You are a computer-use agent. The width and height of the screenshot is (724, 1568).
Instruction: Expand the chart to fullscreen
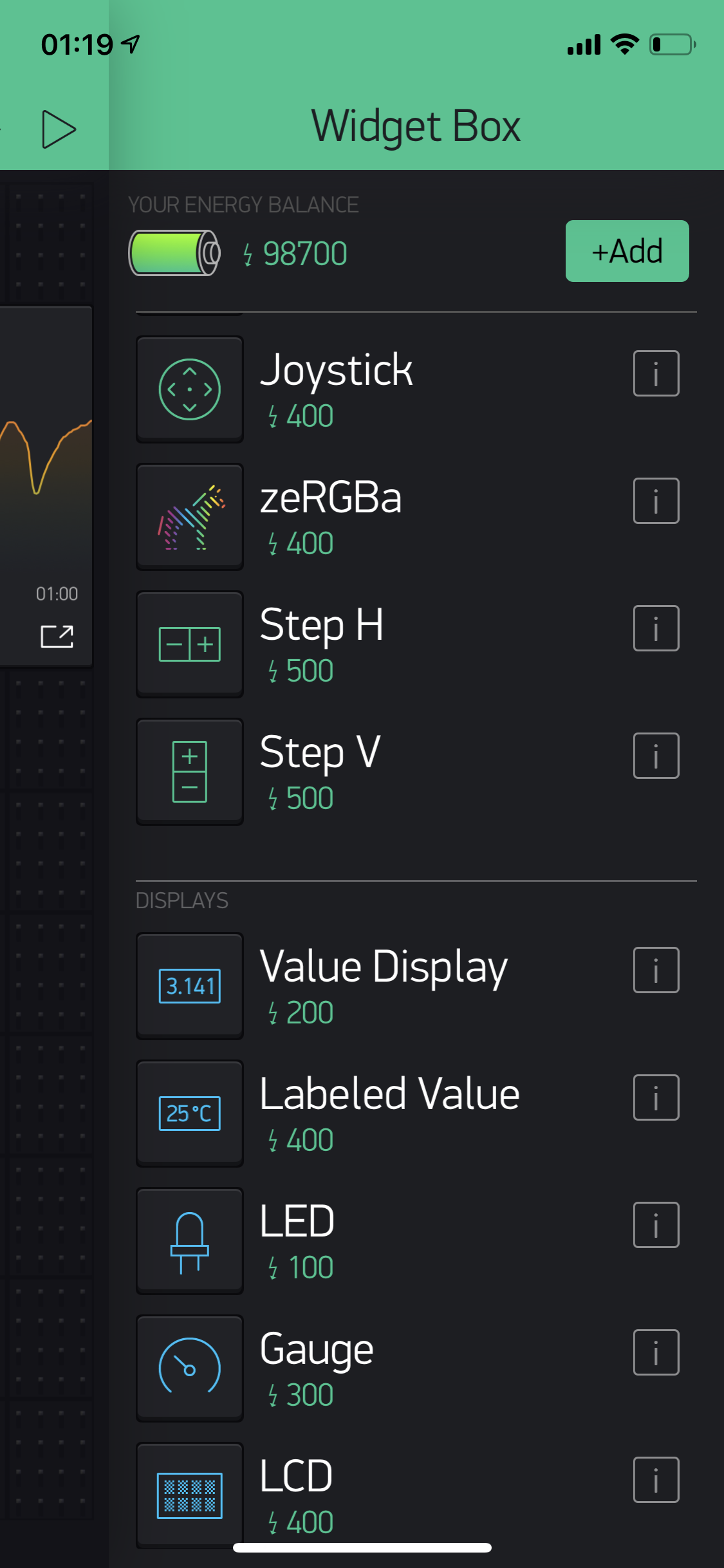[57, 637]
